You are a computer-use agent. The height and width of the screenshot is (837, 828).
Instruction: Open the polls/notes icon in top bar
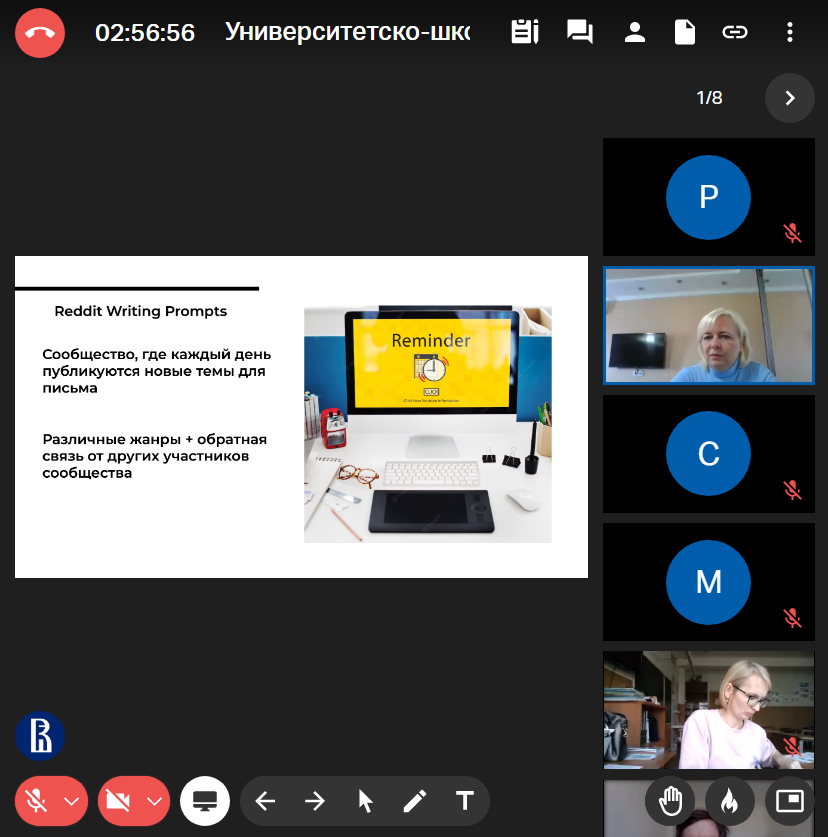pyautogui.click(x=524, y=33)
